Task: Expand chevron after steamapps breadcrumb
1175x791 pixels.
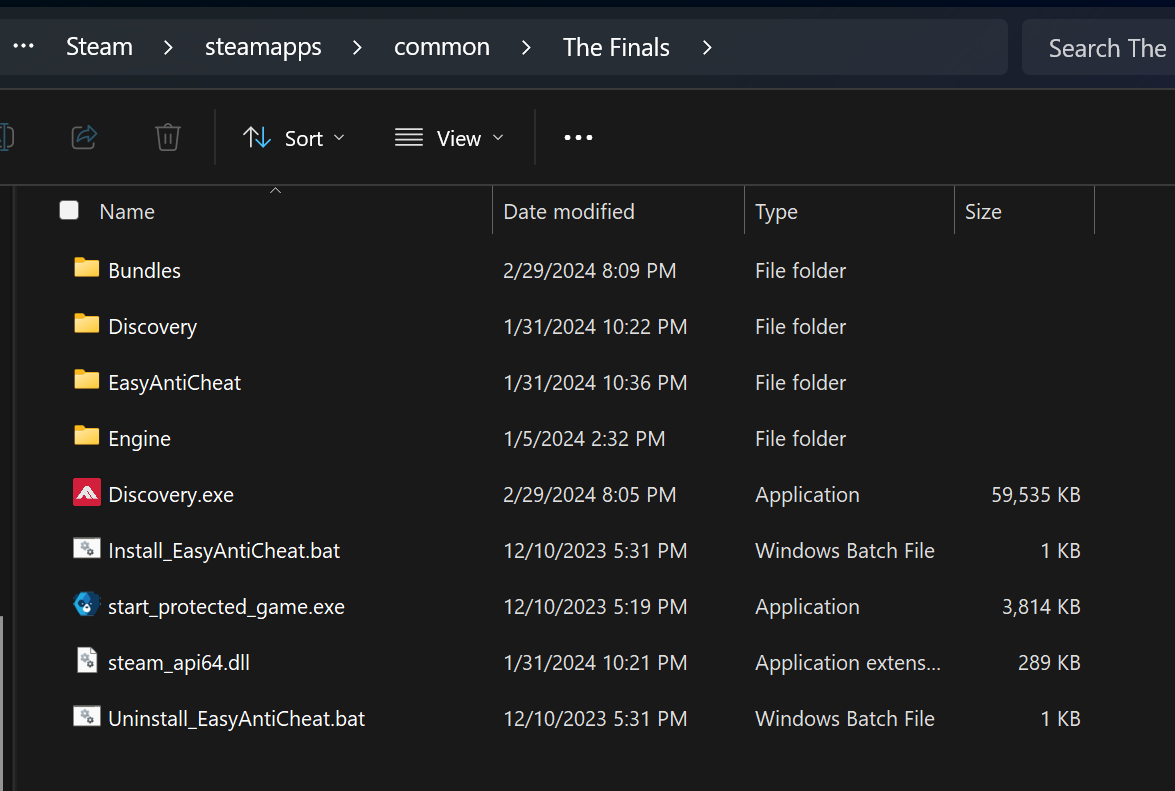Action: pos(357,47)
